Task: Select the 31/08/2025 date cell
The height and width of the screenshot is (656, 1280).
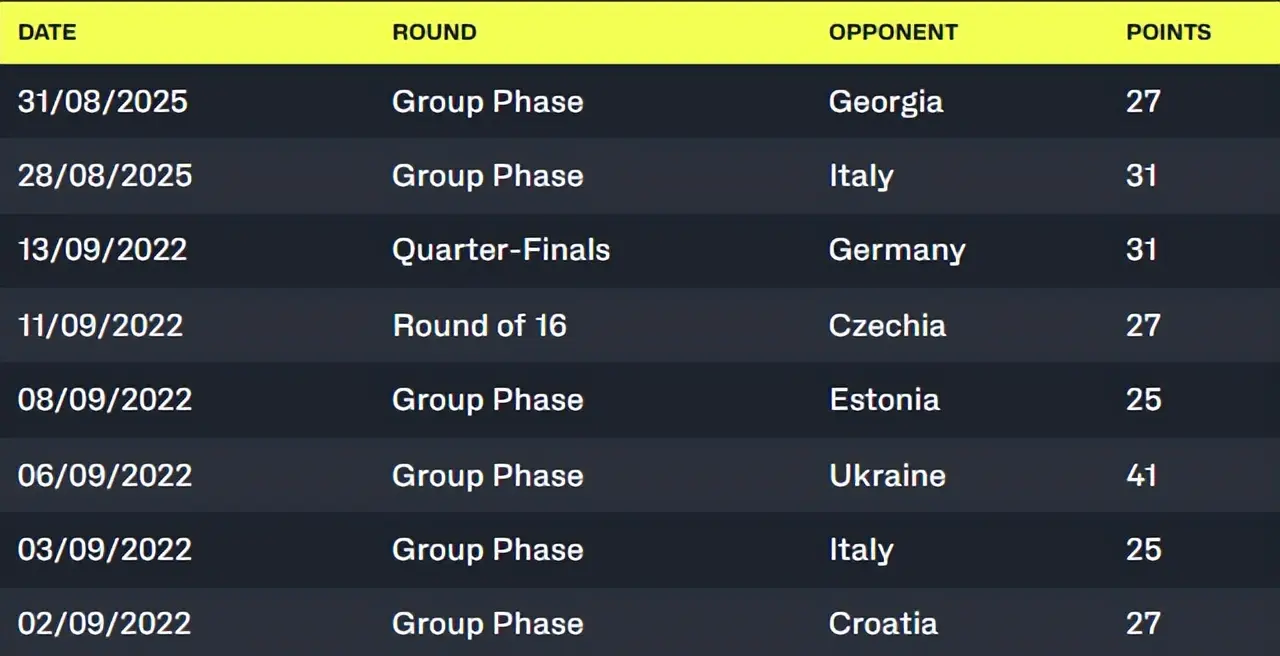Action: coord(103,101)
